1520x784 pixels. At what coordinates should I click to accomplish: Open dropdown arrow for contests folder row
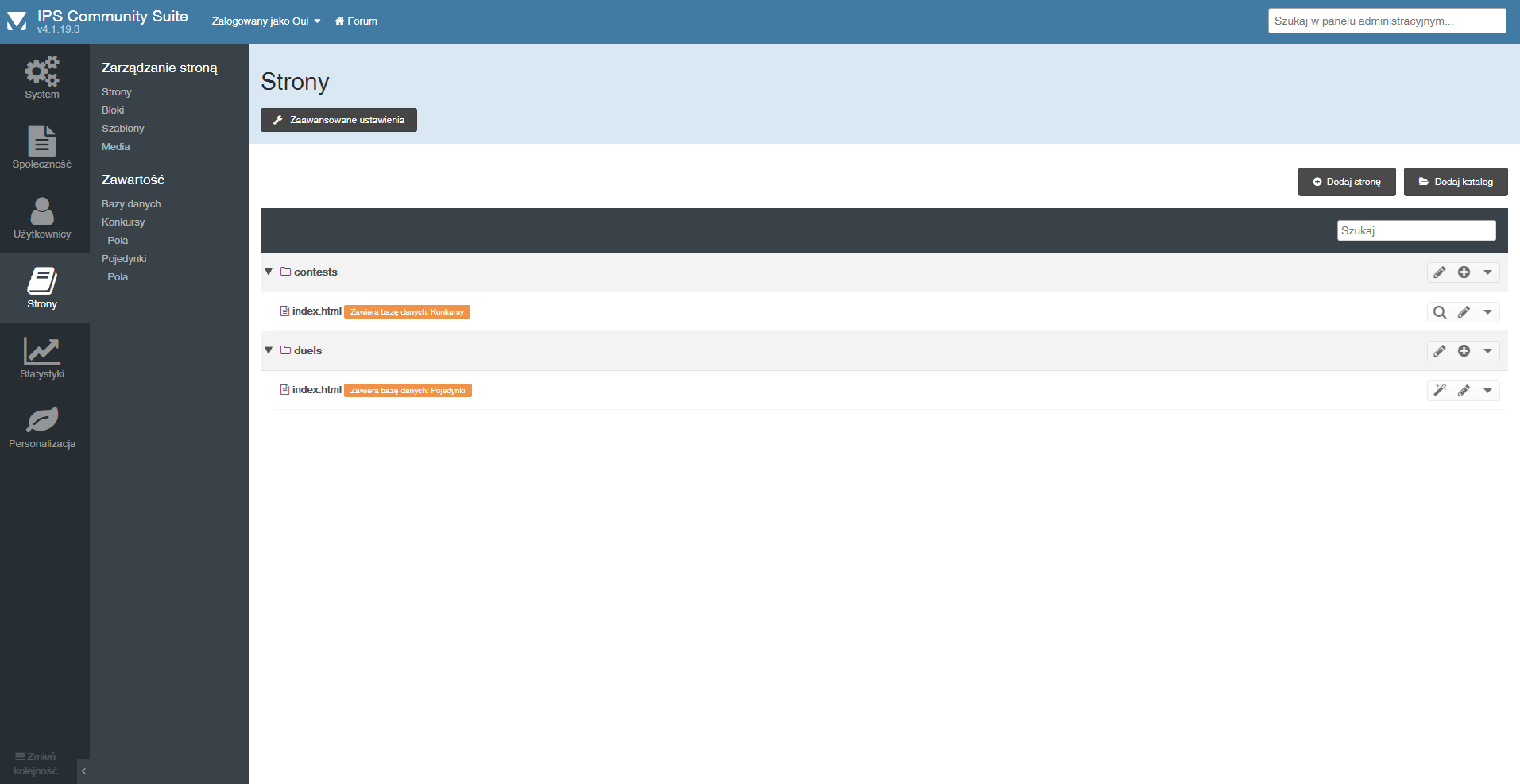point(1487,272)
